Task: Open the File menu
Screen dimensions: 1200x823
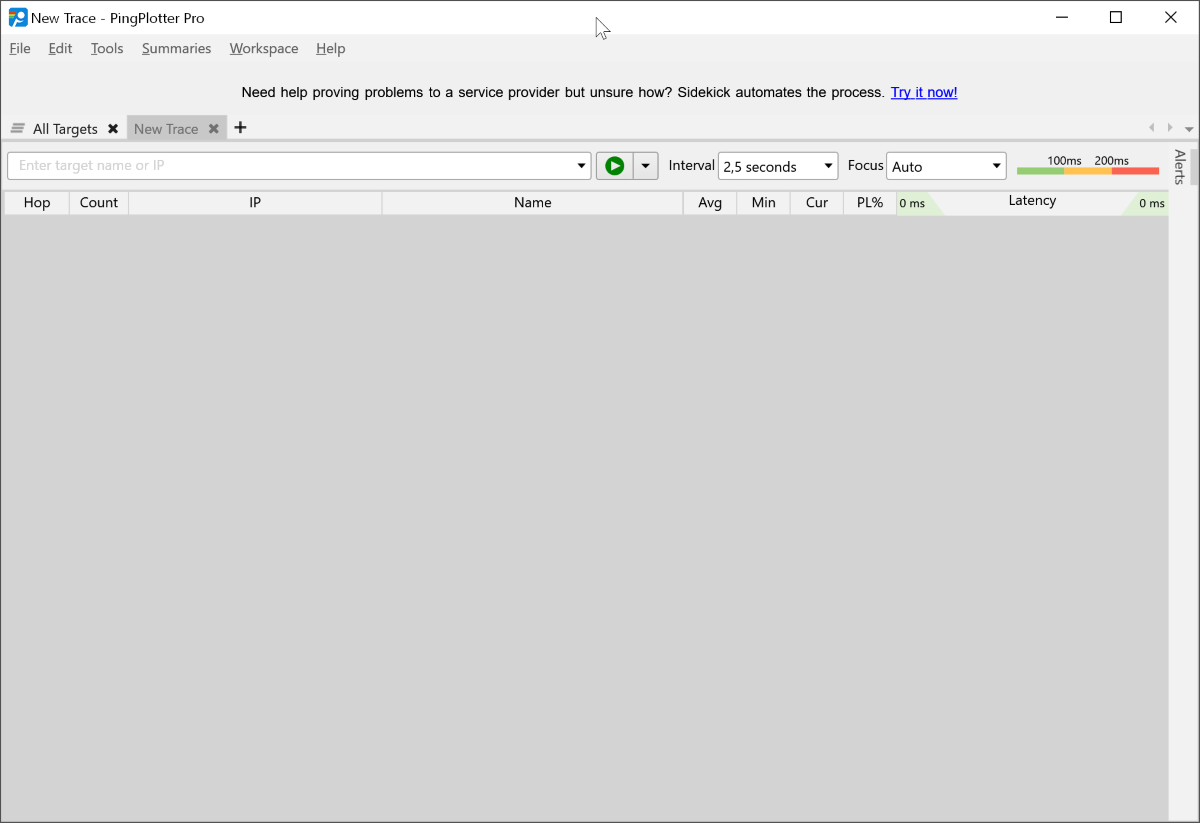Action: pos(20,48)
